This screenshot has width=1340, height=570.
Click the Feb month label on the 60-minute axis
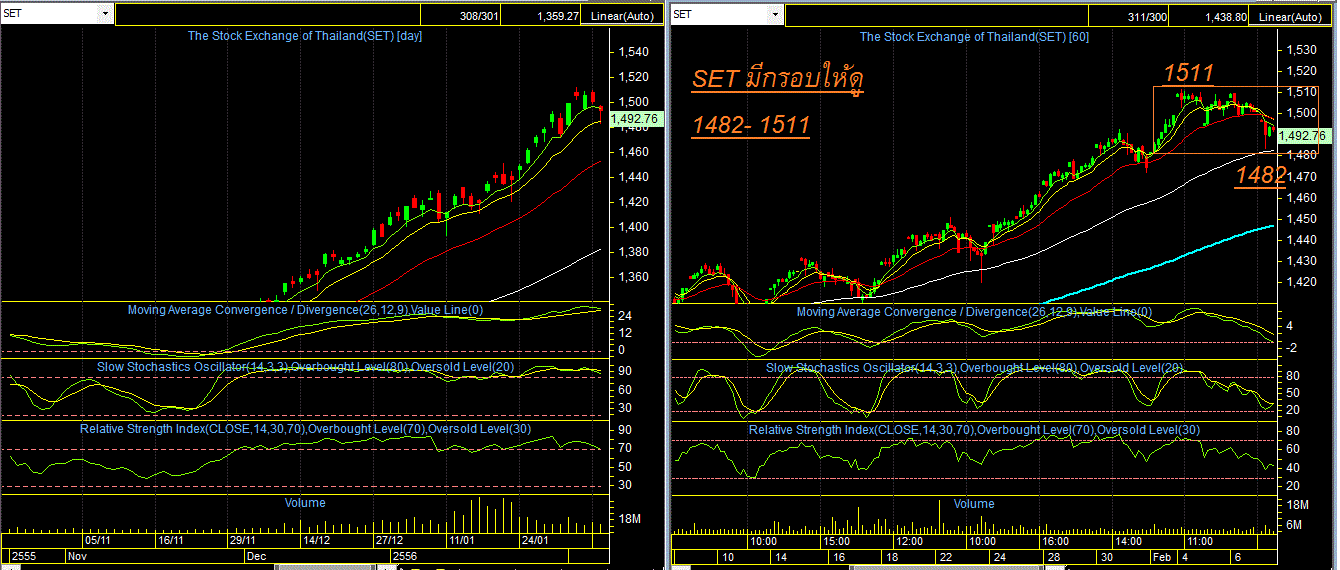[x=1163, y=556]
